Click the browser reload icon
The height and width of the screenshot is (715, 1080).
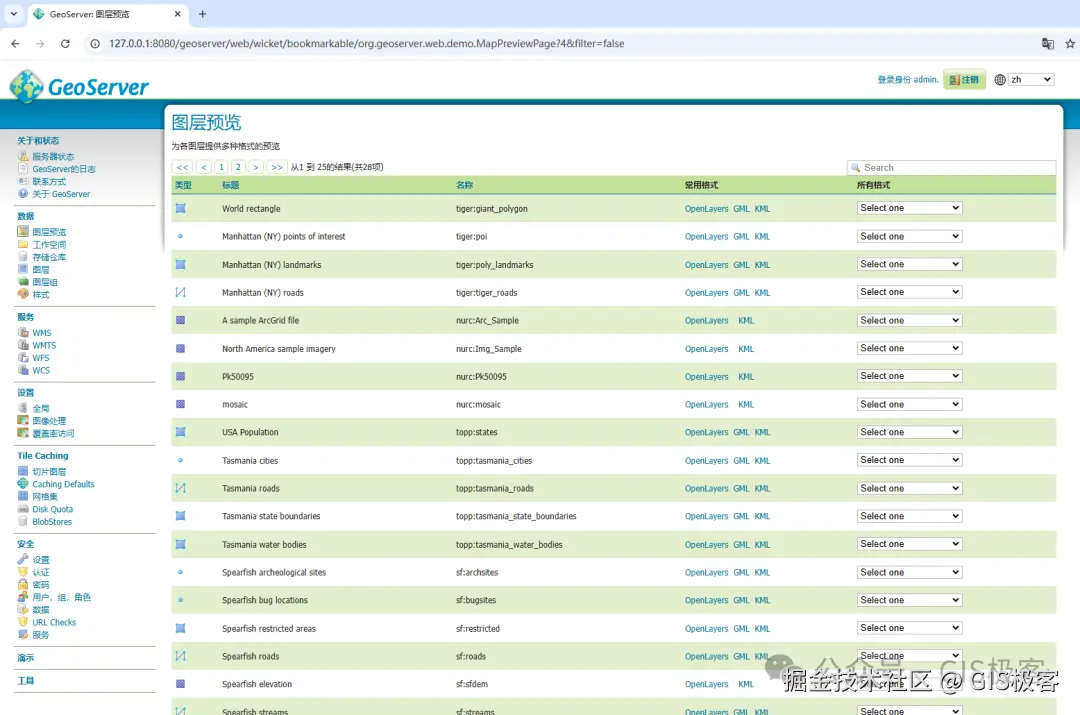pos(65,43)
